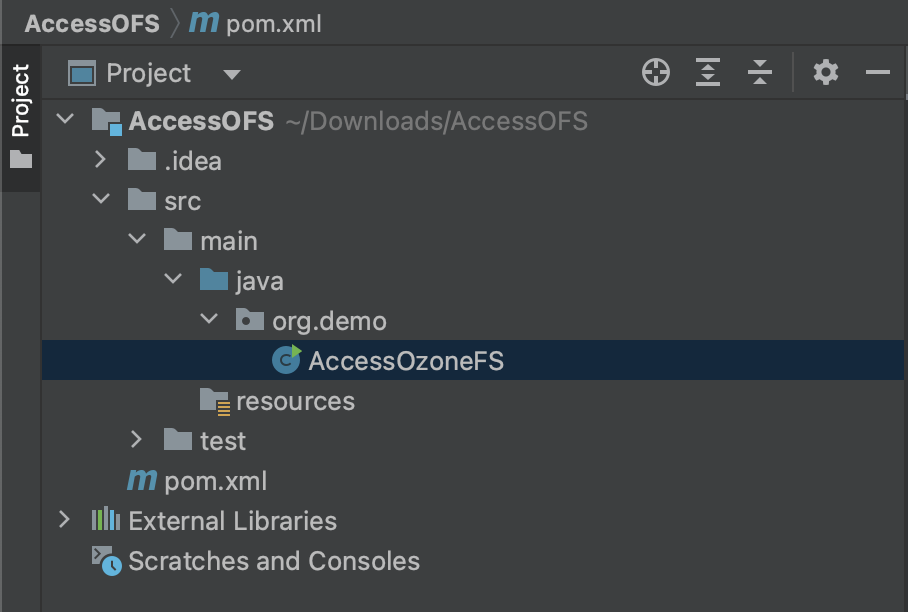Click the Hide Project panel icon
Screen dimensions: 908x612
coord(876,72)
